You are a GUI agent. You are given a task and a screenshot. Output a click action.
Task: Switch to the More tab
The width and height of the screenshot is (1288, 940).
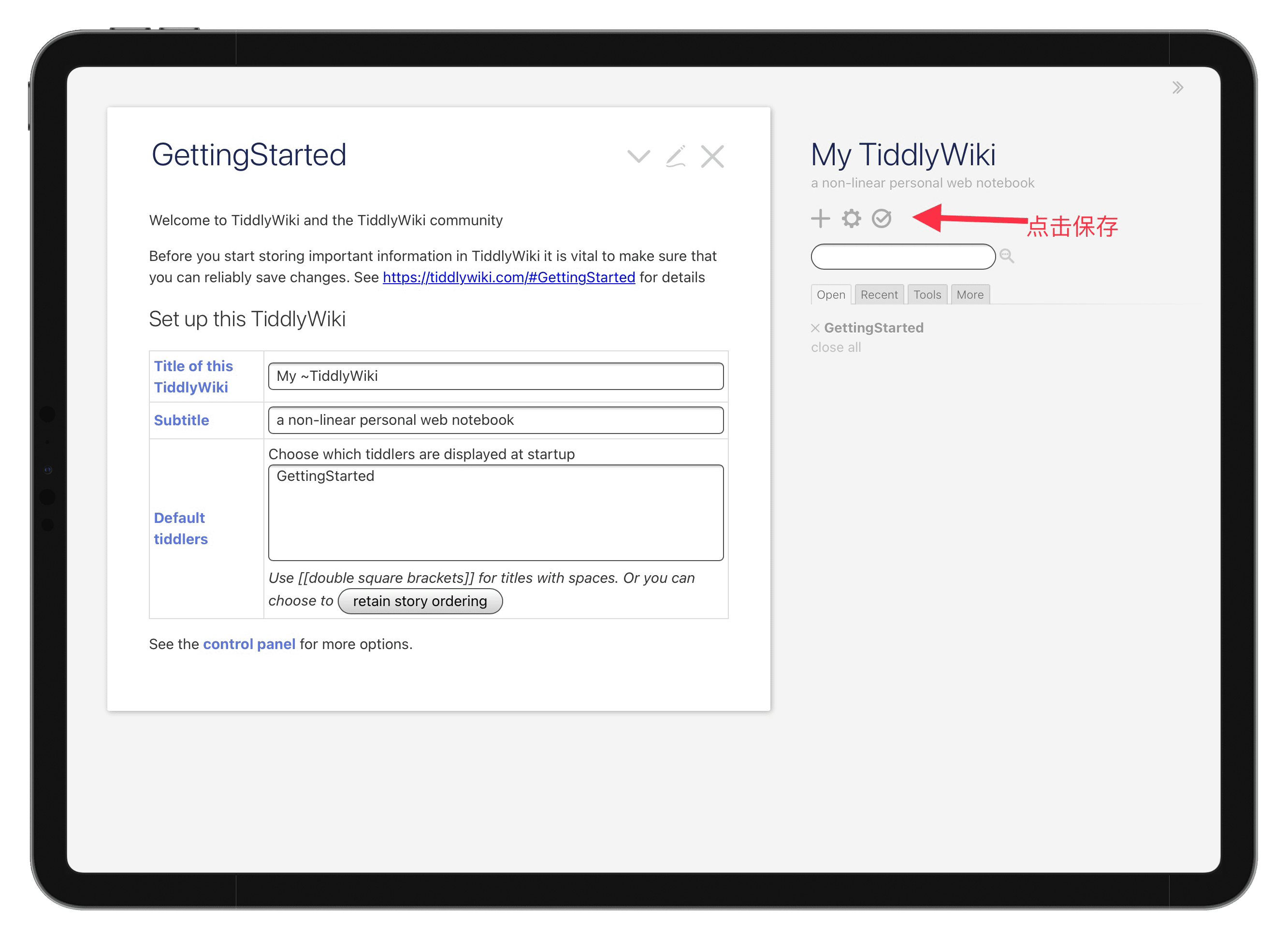970,295
